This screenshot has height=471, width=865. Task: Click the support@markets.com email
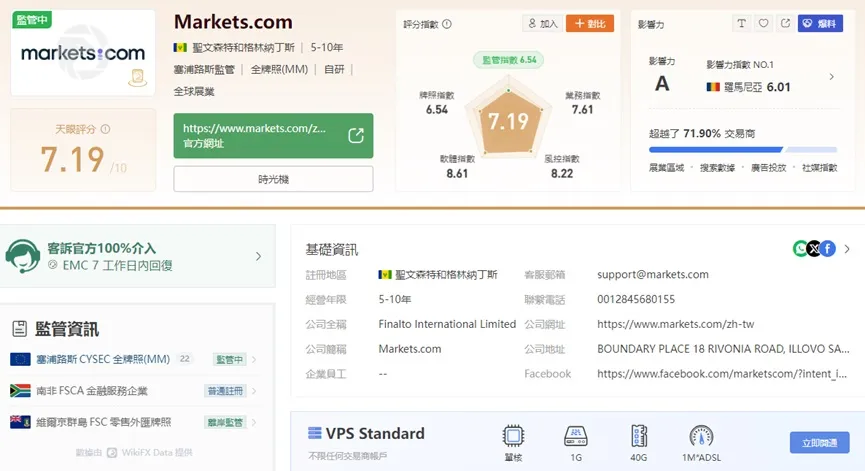653,275
